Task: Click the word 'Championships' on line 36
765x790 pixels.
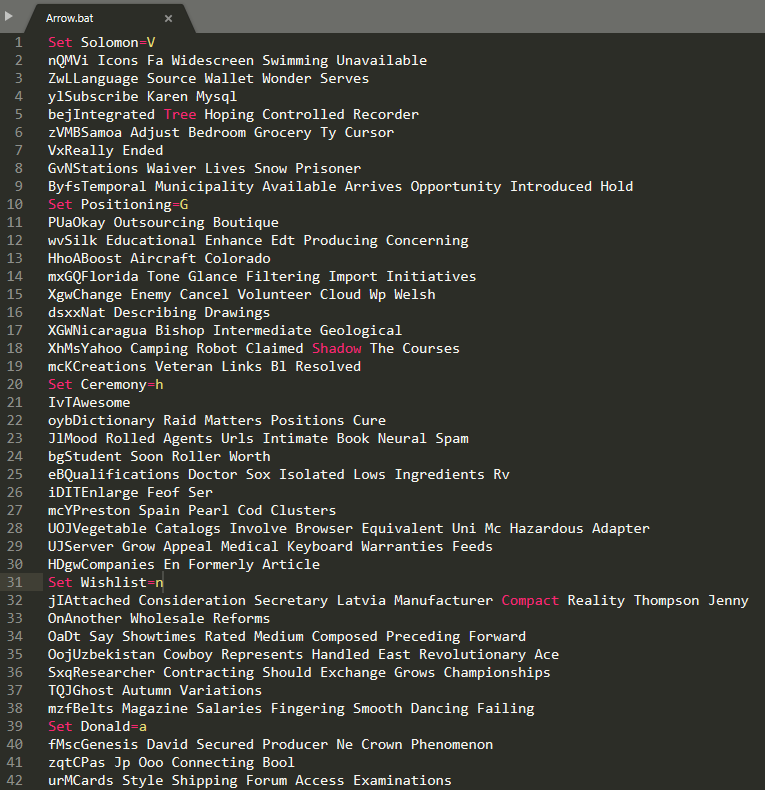Action: pos(497,672)
